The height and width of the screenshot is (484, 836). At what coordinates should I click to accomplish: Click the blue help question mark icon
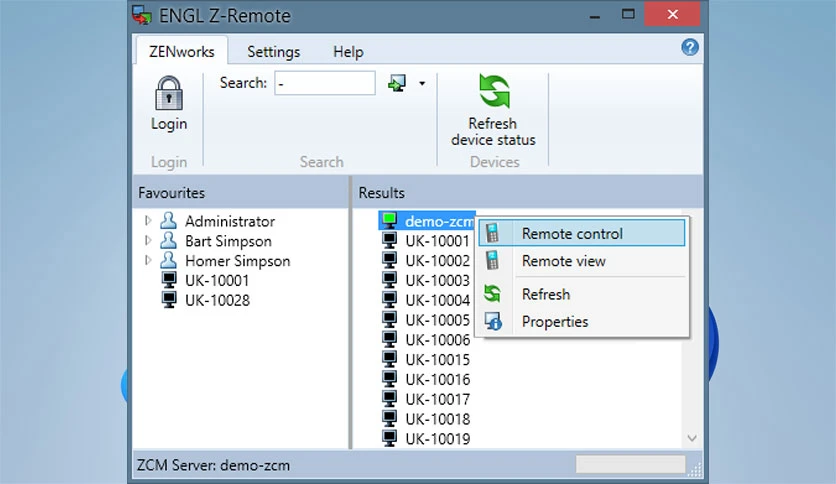689,47
